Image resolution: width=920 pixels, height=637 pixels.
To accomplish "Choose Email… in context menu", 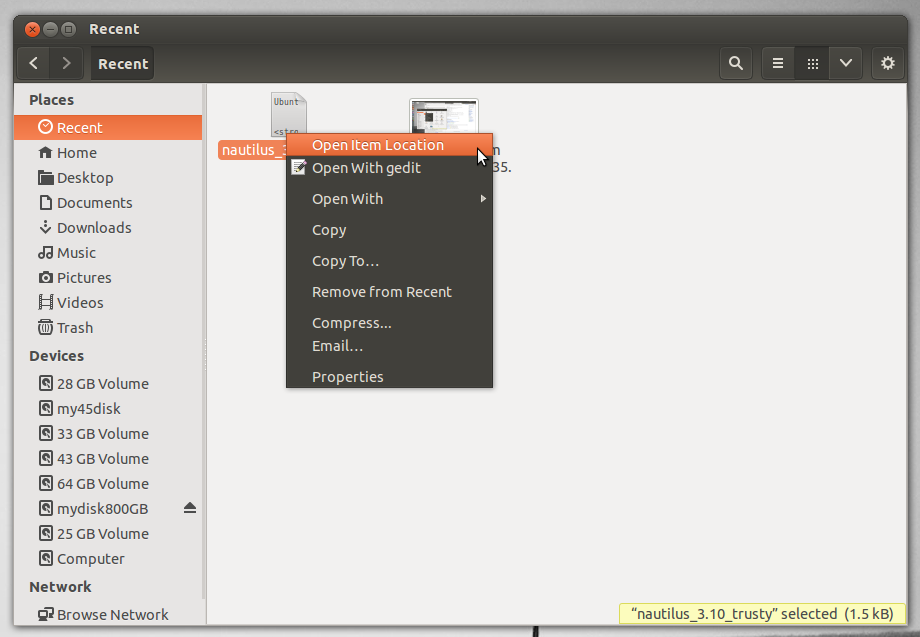I will [390, 346].
